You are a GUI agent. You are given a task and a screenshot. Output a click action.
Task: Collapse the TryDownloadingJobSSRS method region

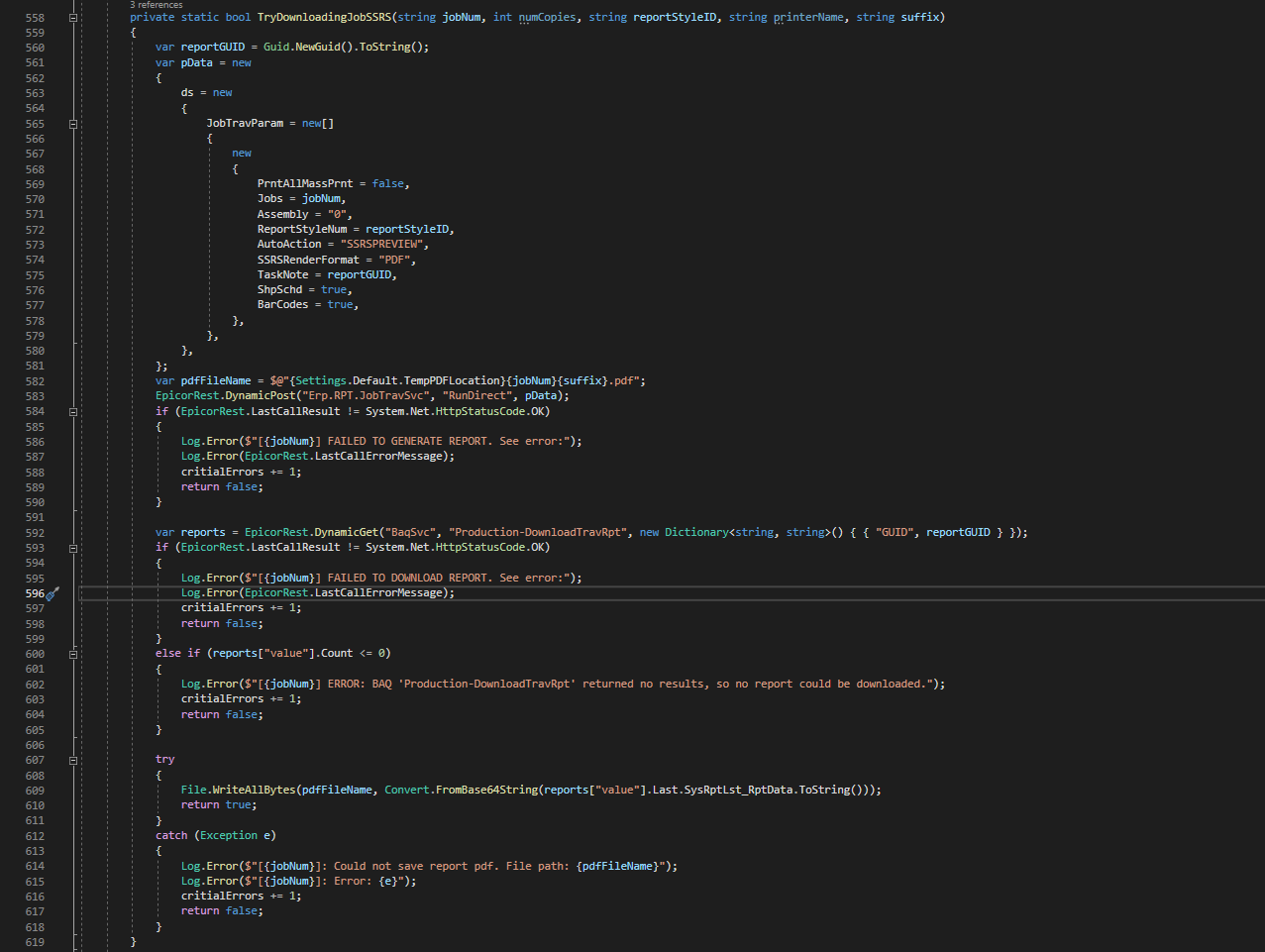72,17
